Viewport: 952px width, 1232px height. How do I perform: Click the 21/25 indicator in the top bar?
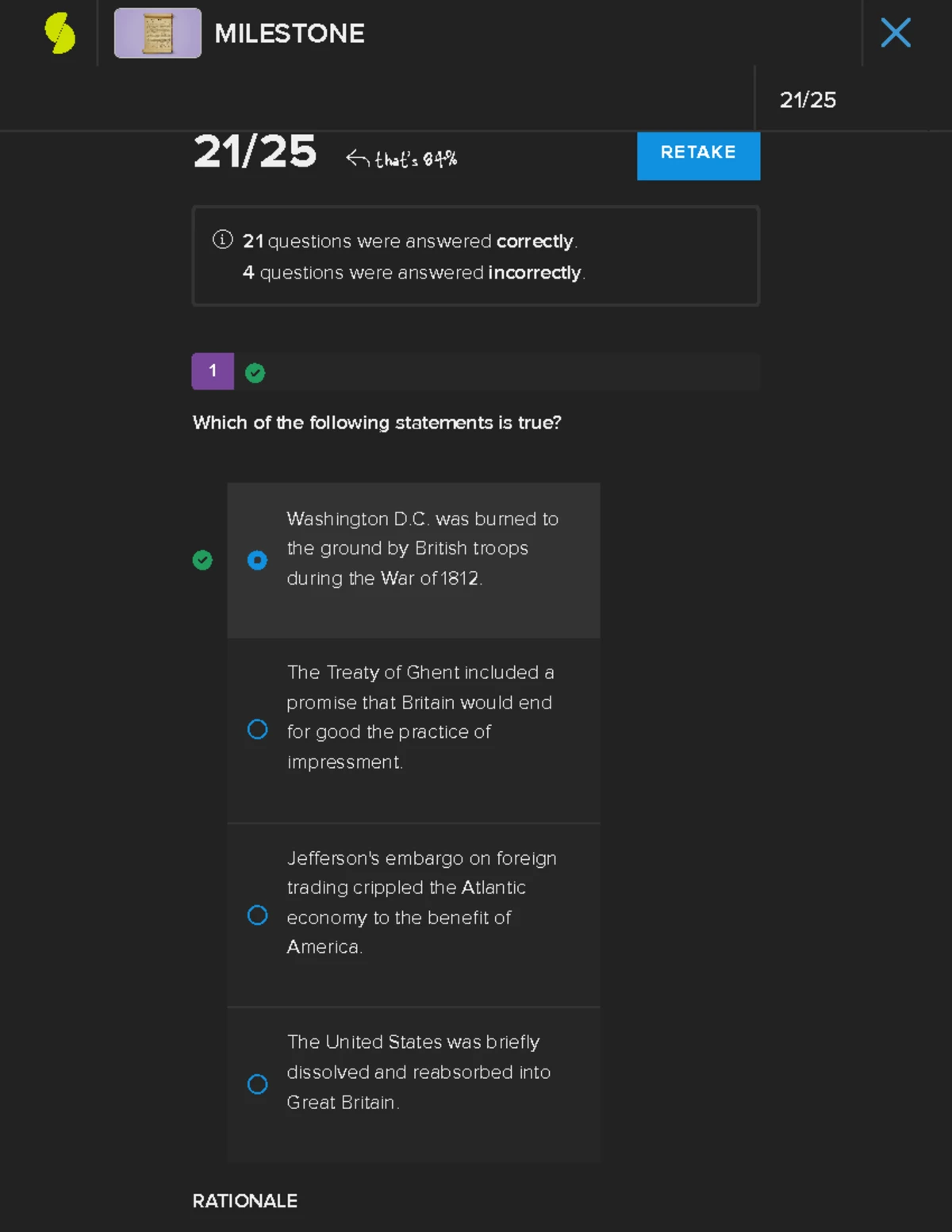[x=808, y=100]
